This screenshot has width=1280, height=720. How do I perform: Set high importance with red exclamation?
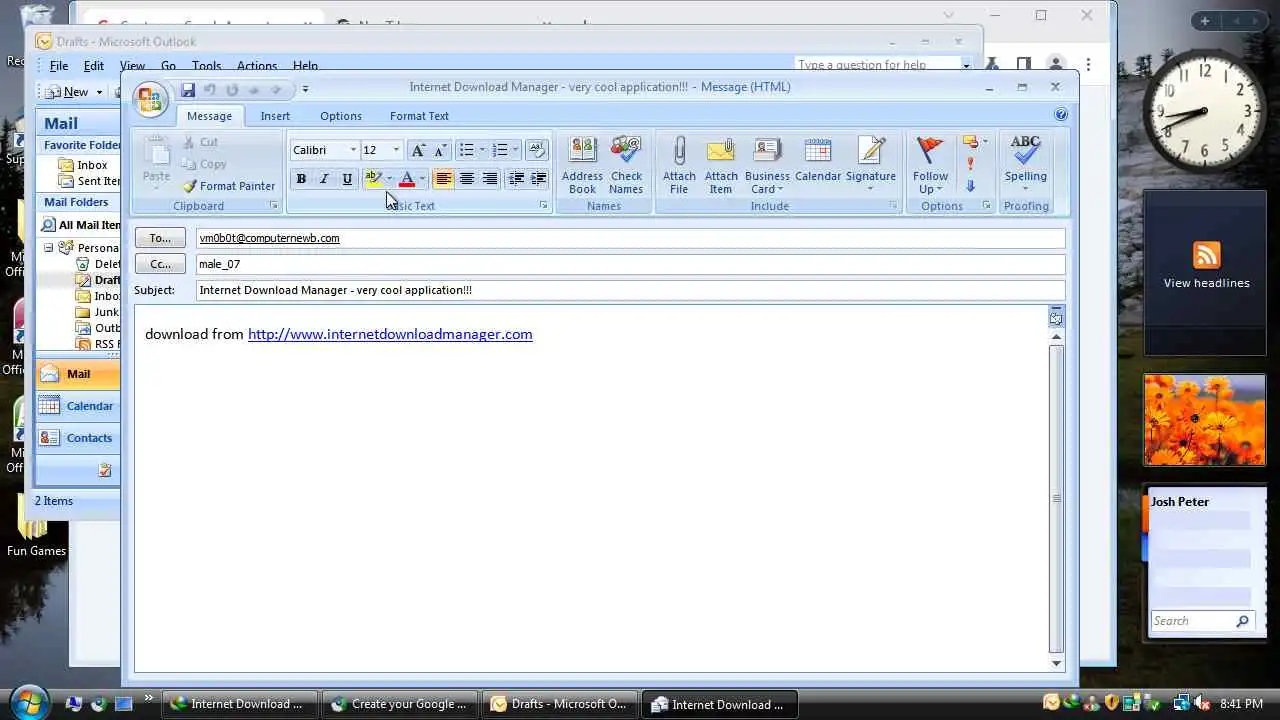coord(970,164)
